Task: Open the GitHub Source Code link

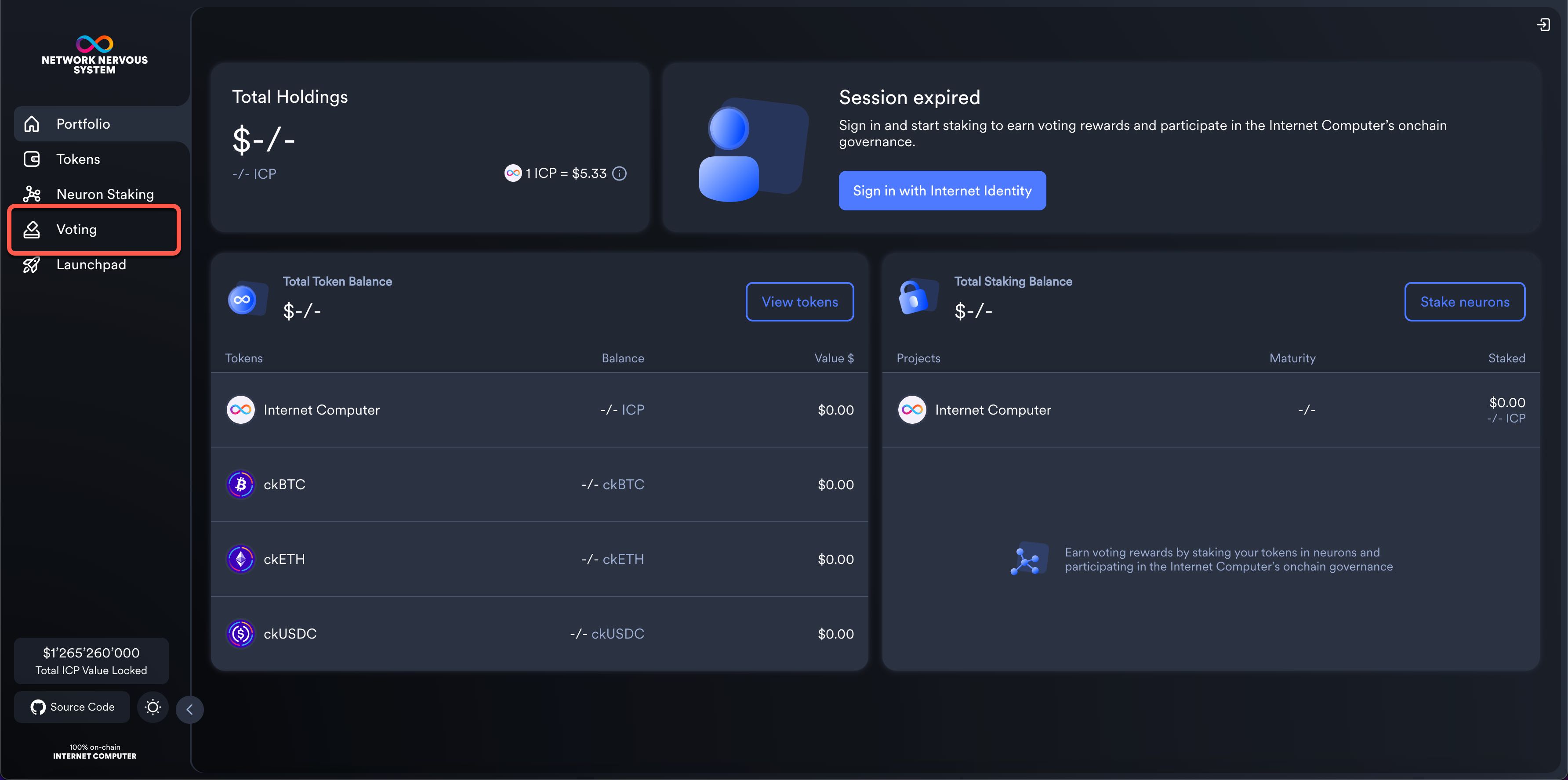Action: click(x=73, y=707)
